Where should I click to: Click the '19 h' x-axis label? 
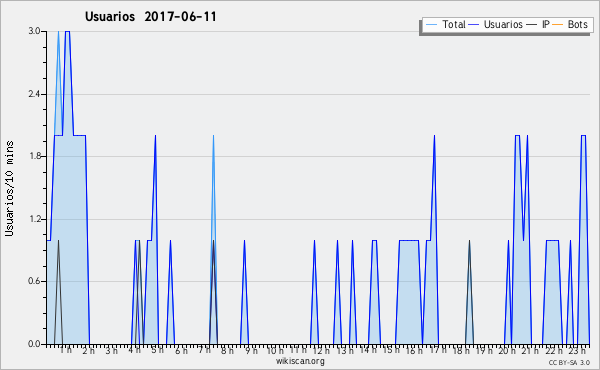point(484,350)
